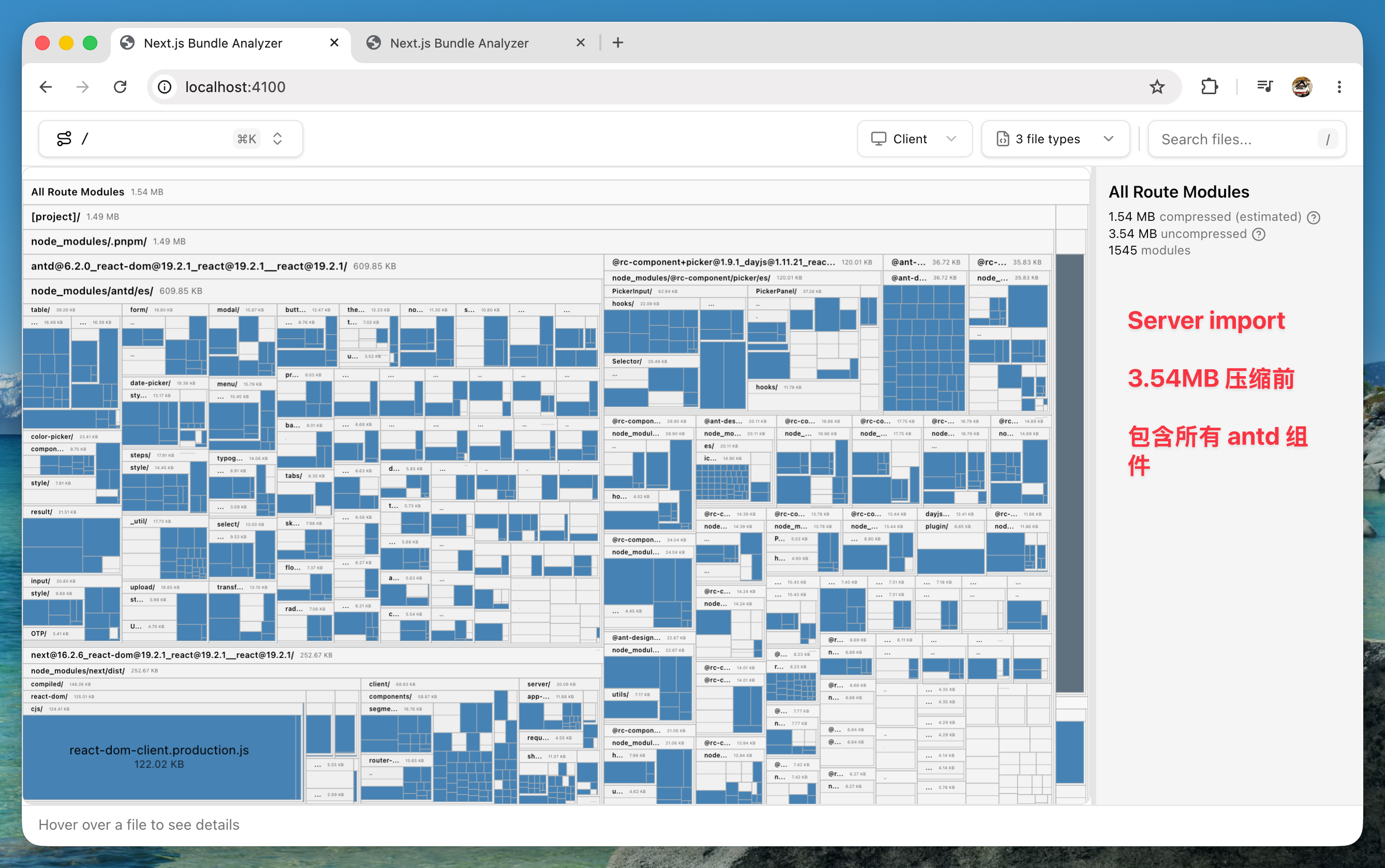
Task: Select the node_modules/antd/es/ group header
Action: pos(313,291)
